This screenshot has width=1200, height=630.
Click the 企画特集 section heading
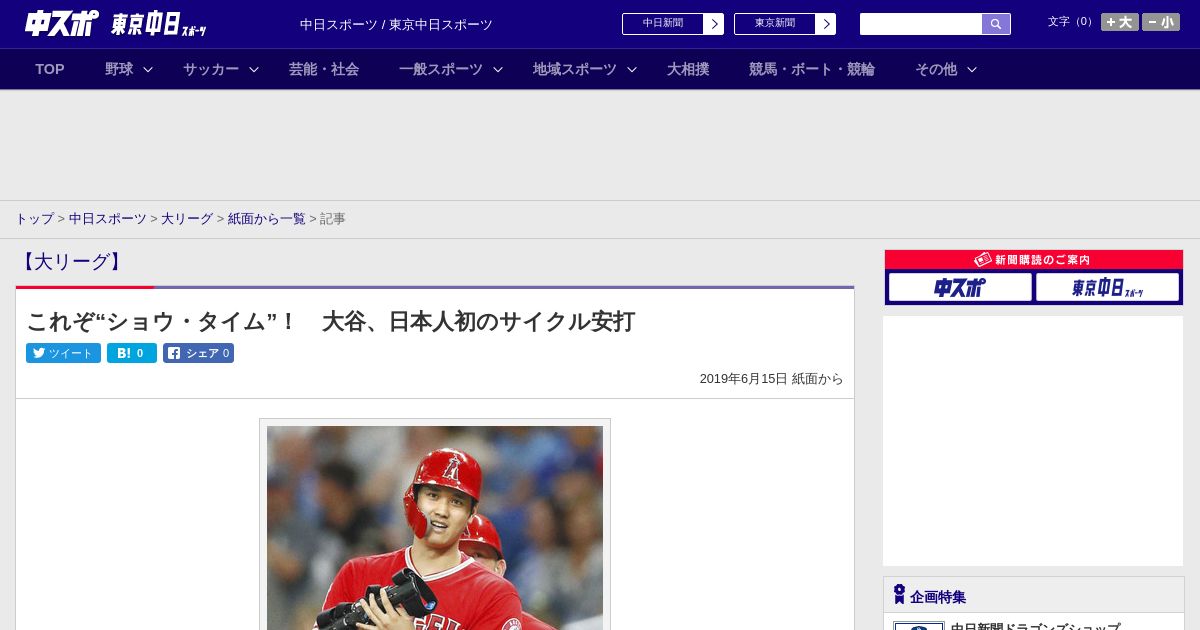pyautogui.click(x=938, y=596)
